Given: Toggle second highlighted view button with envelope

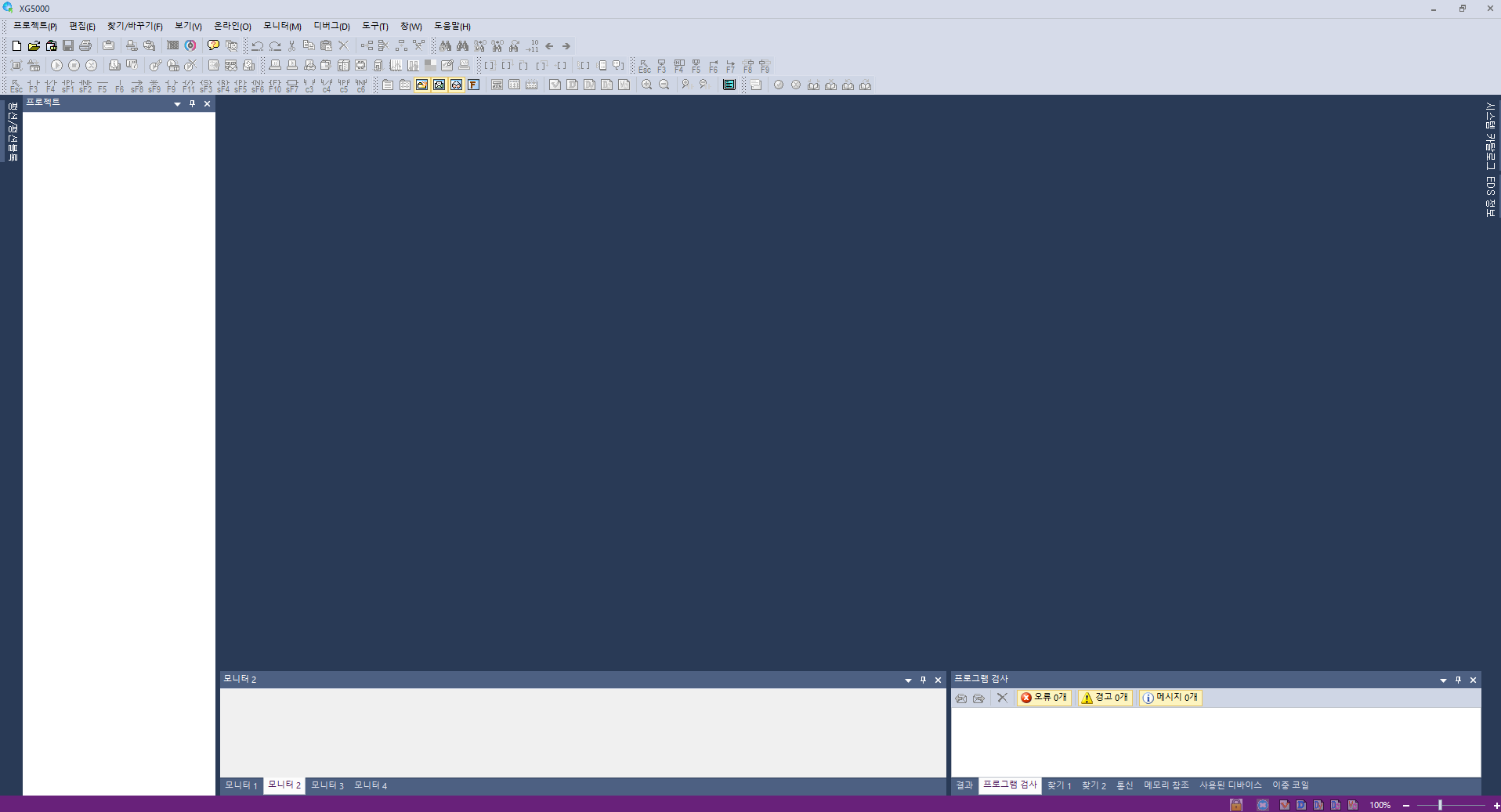Looking at the screenshot, I should pyautogui.click(x=439, y=85).
